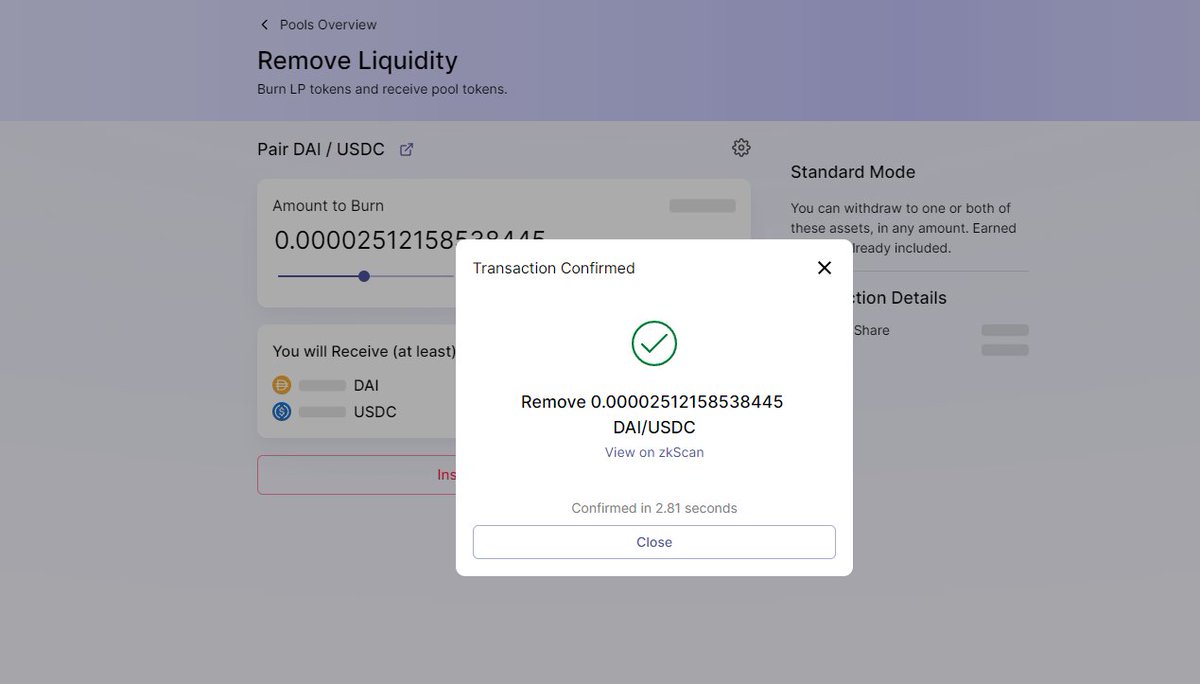1200x684 pixels.
Task: Close the Transaction Confirmed dialog with X
Action: [x=824, y=268]
